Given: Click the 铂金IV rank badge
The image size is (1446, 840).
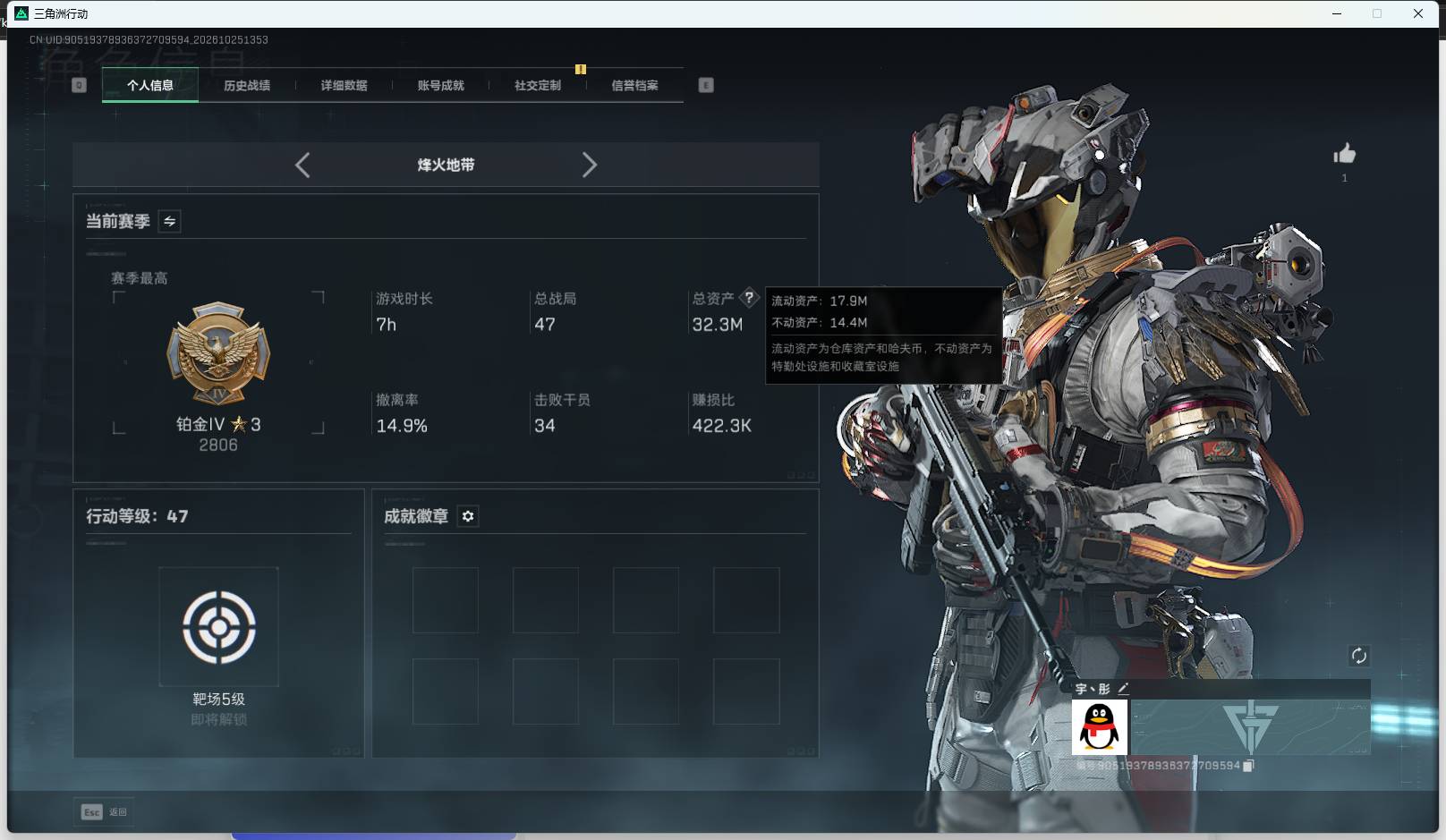Looking at the screenshot, I should pos(218,352).
